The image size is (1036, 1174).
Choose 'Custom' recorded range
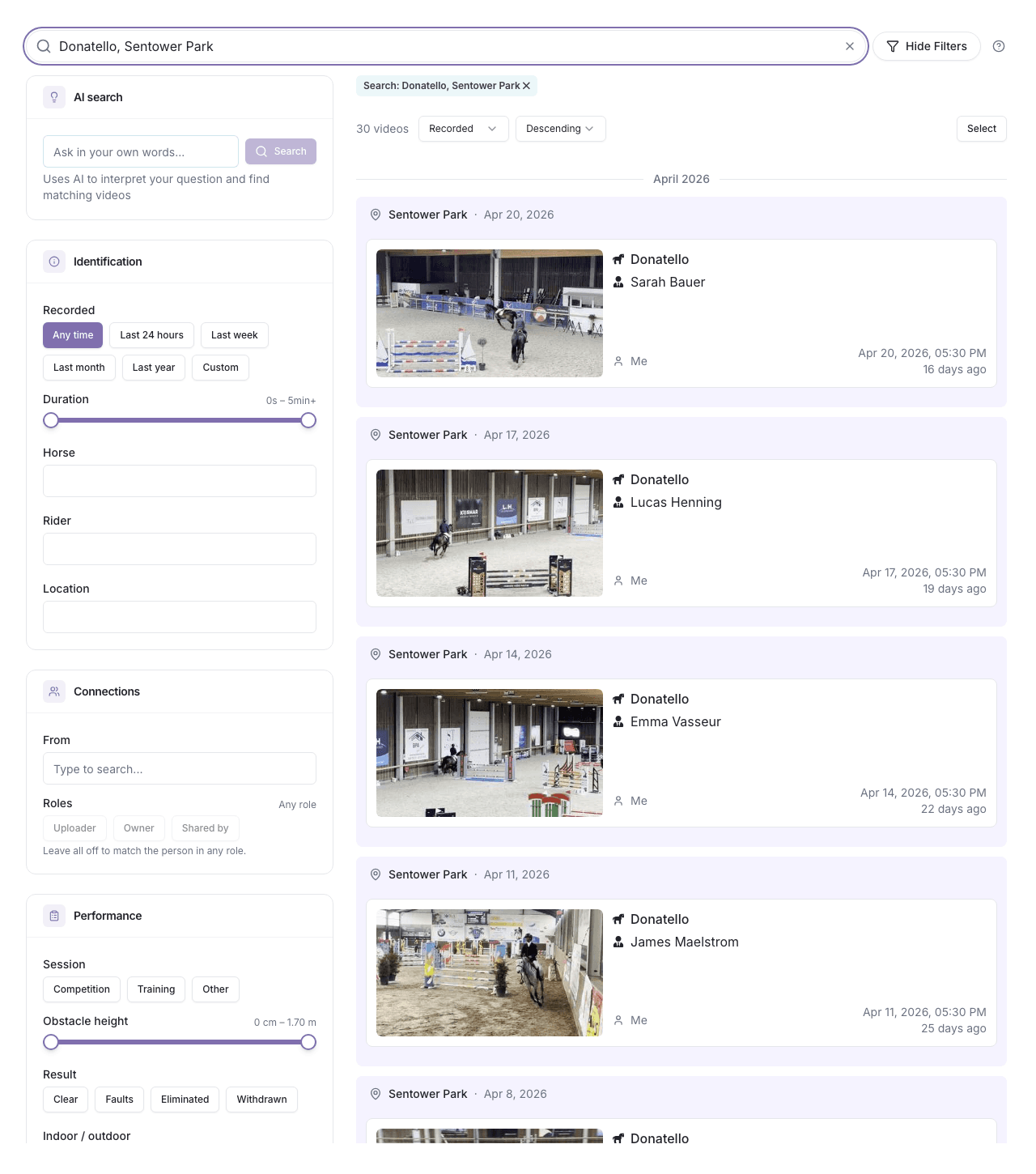[x=220, y=368]
